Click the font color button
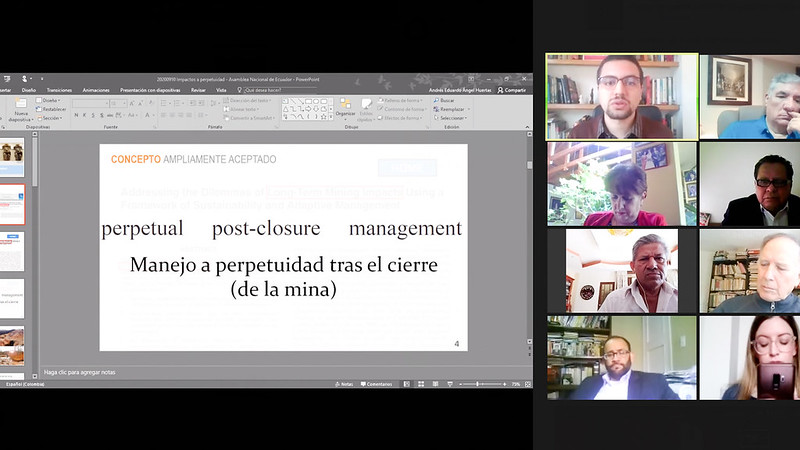 pos(147,115)
